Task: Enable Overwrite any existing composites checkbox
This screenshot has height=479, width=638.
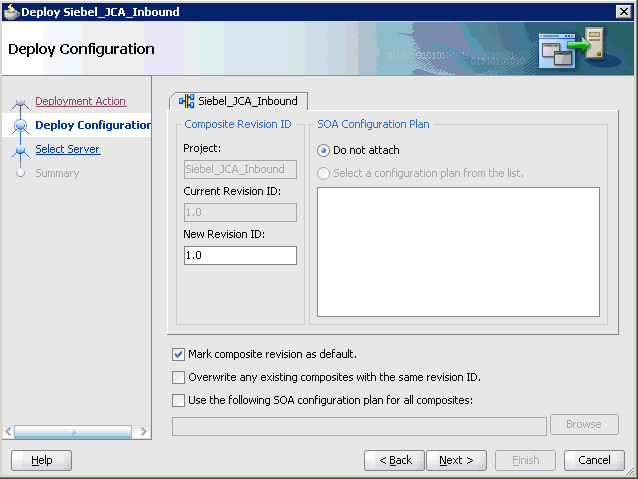Action: pos(178,377)
